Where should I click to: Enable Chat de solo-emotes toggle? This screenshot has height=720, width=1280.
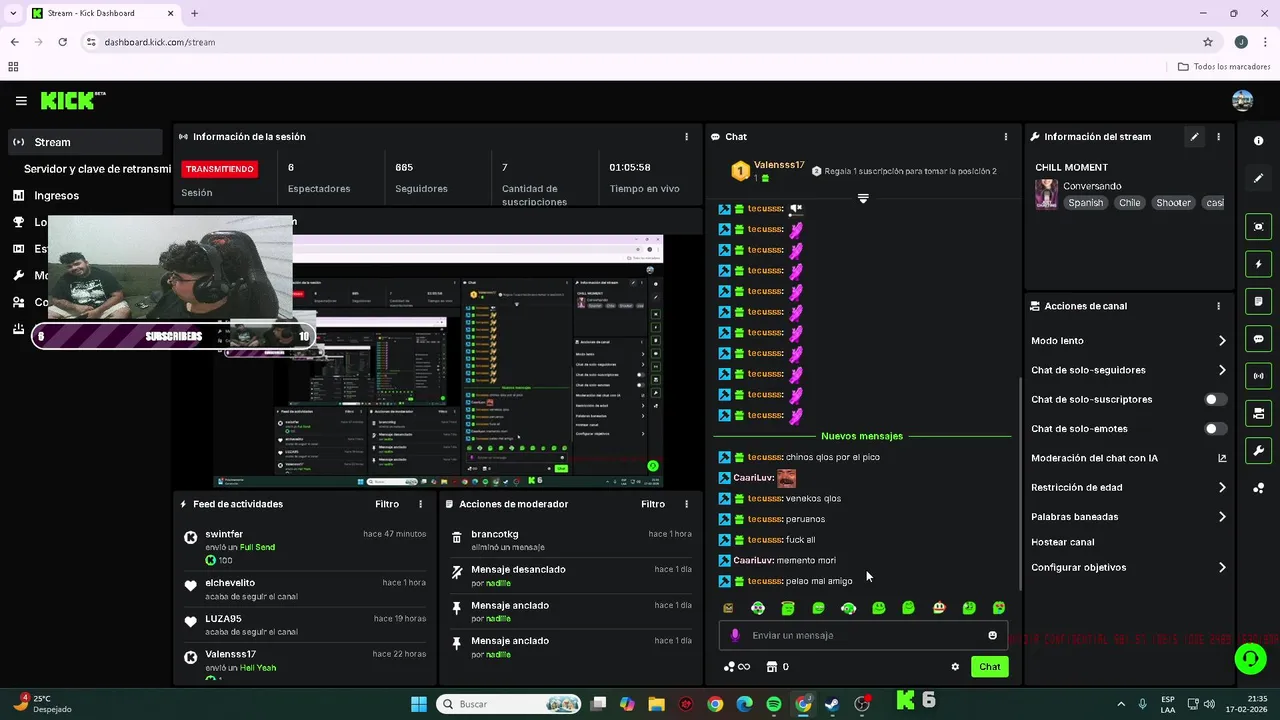click(x=1215, y=429)
